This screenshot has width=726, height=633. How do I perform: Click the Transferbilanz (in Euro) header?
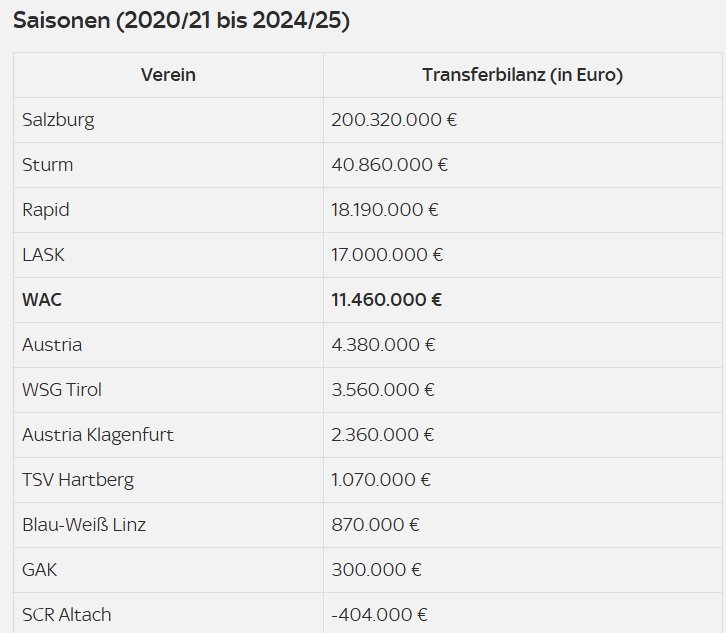[x=522, y=75]
